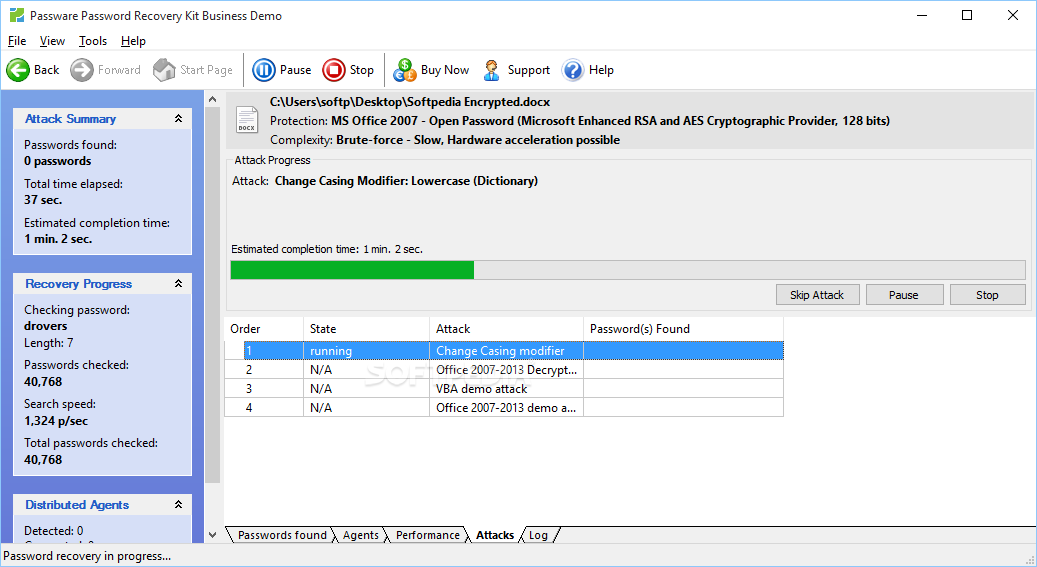The width and height of the screenshot is (1037, 567).
Task: Select the running Change Casing modifier row
Action: pyautogui.click(x=504, y=351)
